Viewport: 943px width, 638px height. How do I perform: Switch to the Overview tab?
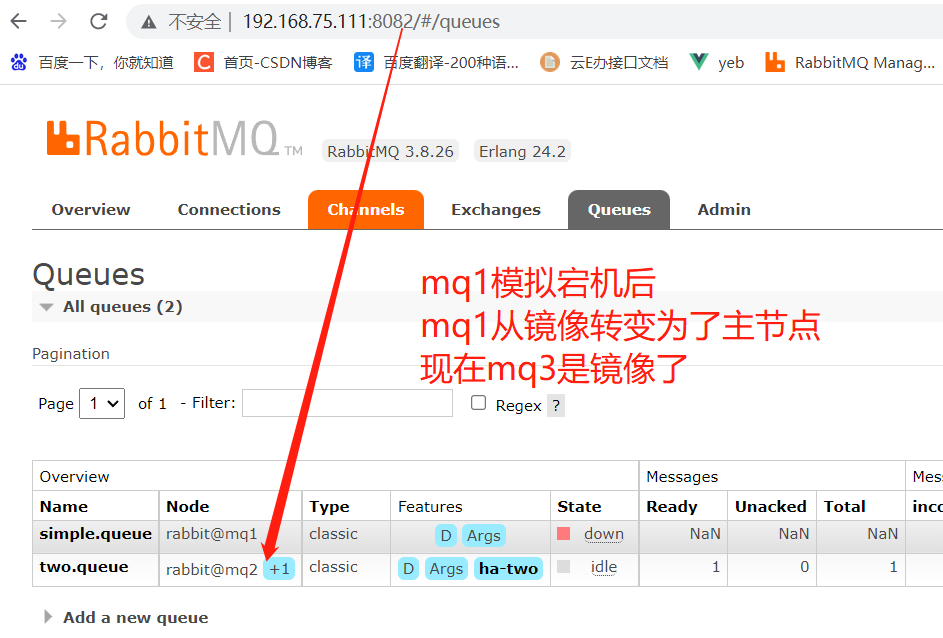point(91,209)
